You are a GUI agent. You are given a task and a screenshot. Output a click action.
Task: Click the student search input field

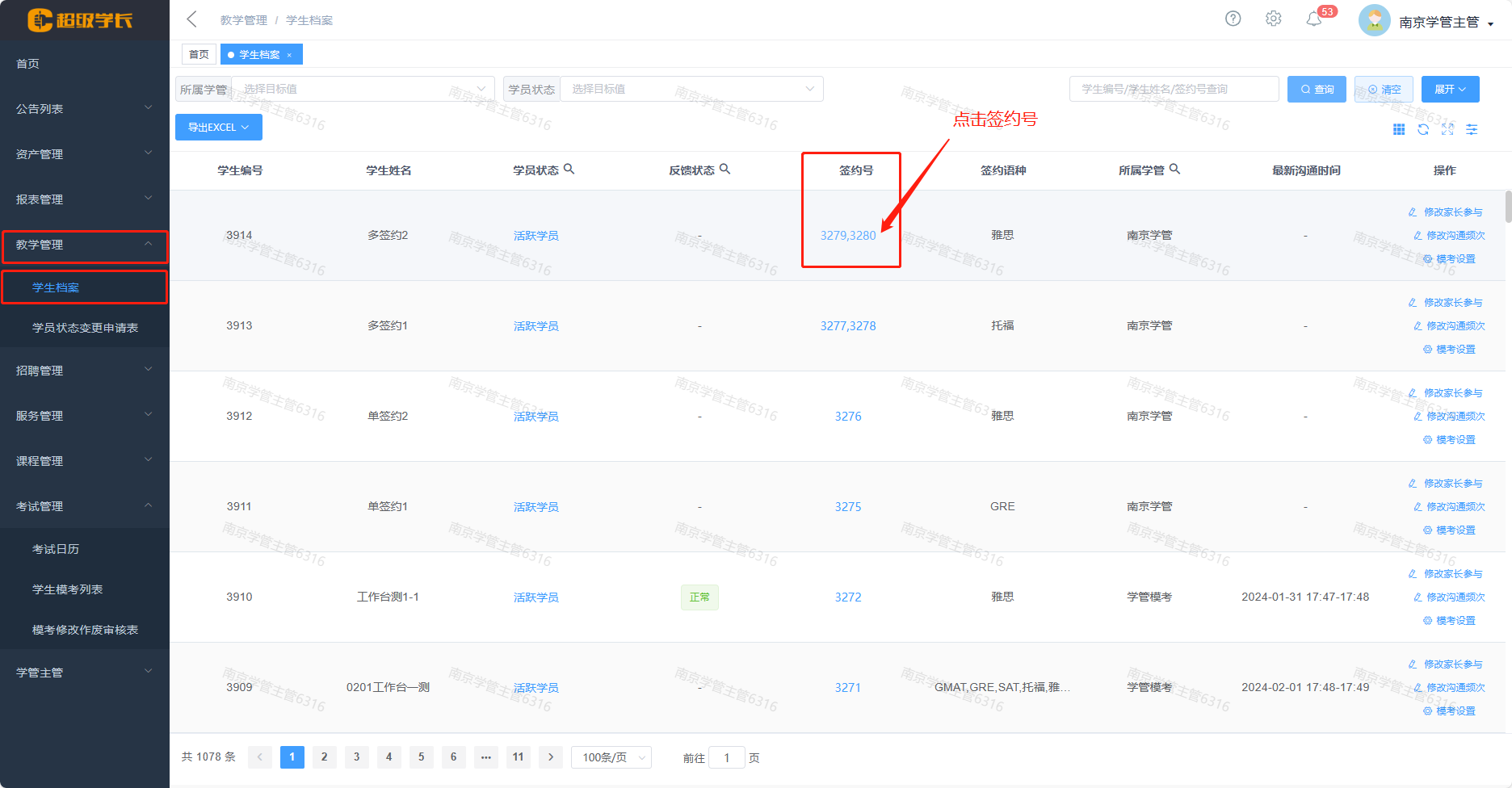point(1174,89)
